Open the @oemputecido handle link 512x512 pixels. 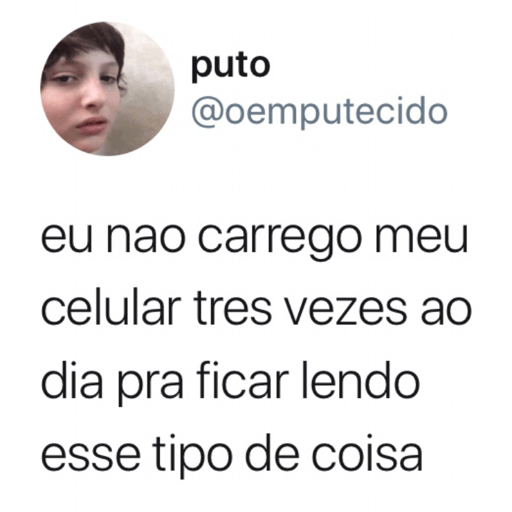tap(319, 112)
